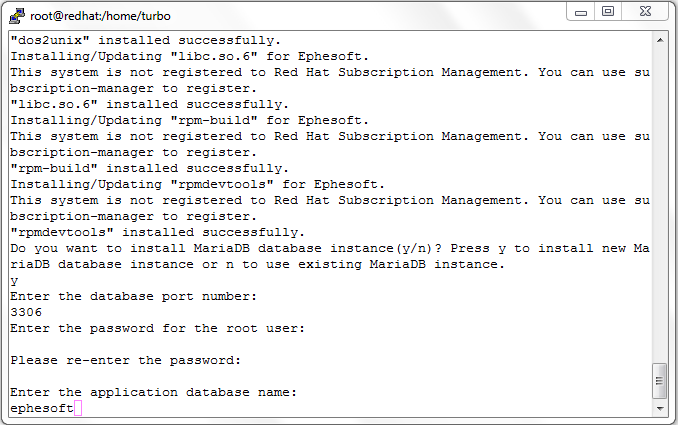Click the 'Enter the password for the root user:' prompt
The width and height of the screenshot is (678, 425).
(158, 328)
